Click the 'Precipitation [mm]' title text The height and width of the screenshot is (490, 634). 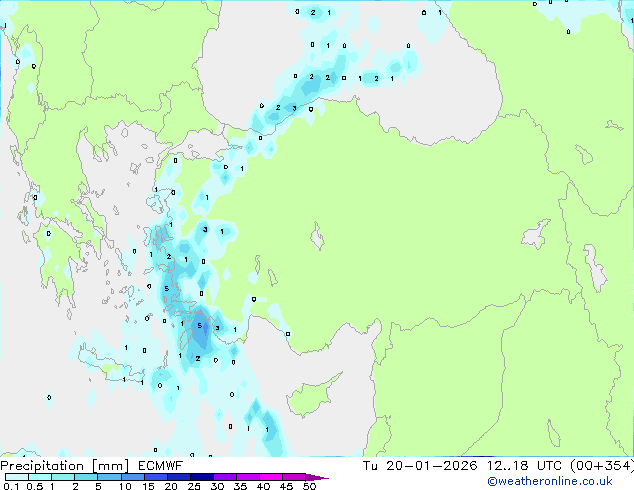coord(65,466)
